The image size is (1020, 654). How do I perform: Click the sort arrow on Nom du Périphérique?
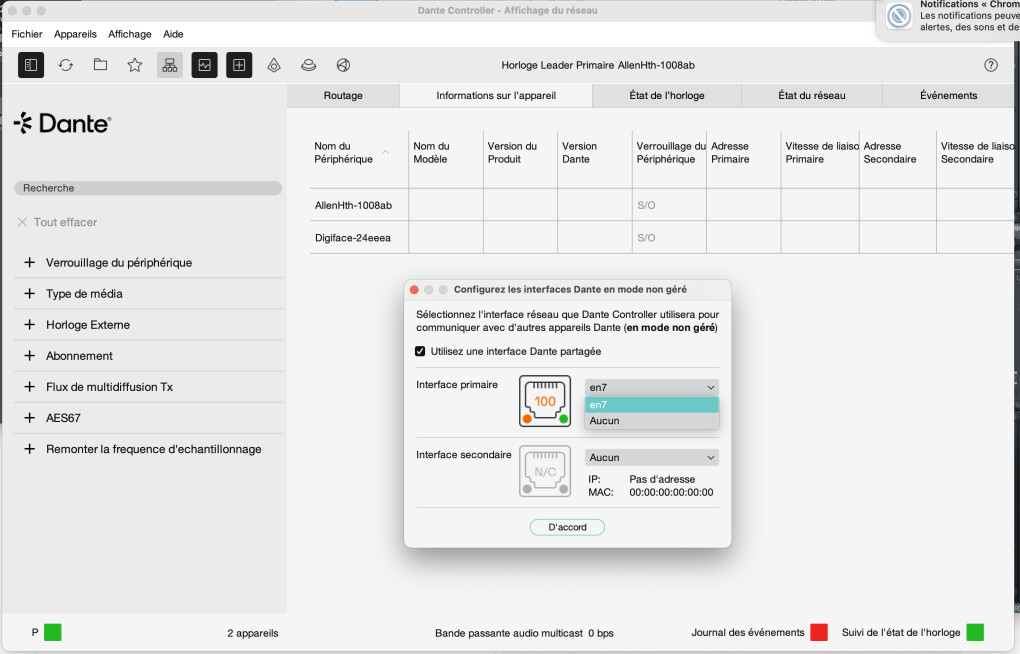(x=385, y=152)
